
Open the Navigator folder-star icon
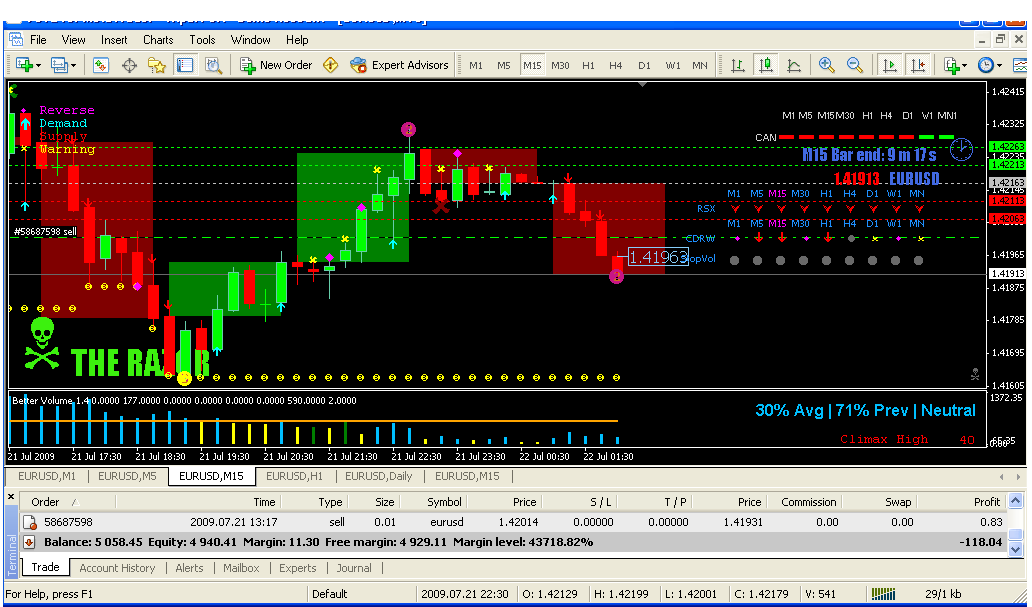(x=157, y=65)
